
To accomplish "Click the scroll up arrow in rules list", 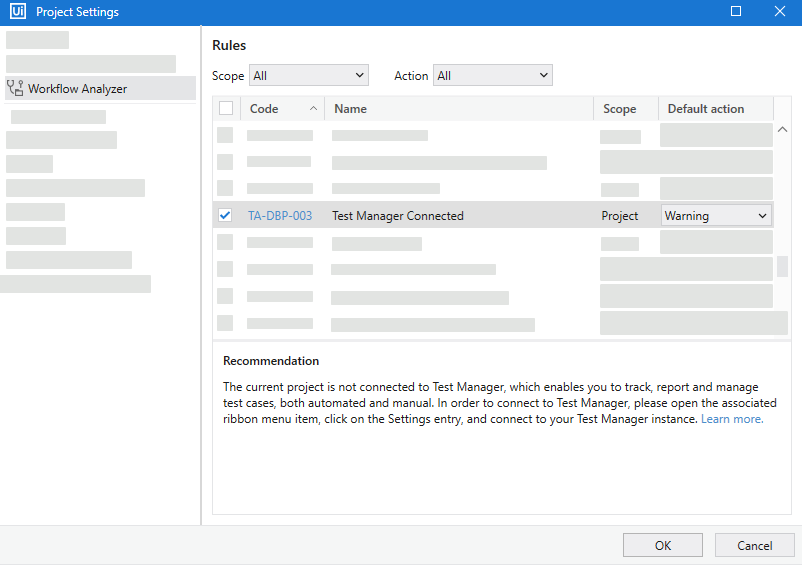I will (x=782, y=130).
